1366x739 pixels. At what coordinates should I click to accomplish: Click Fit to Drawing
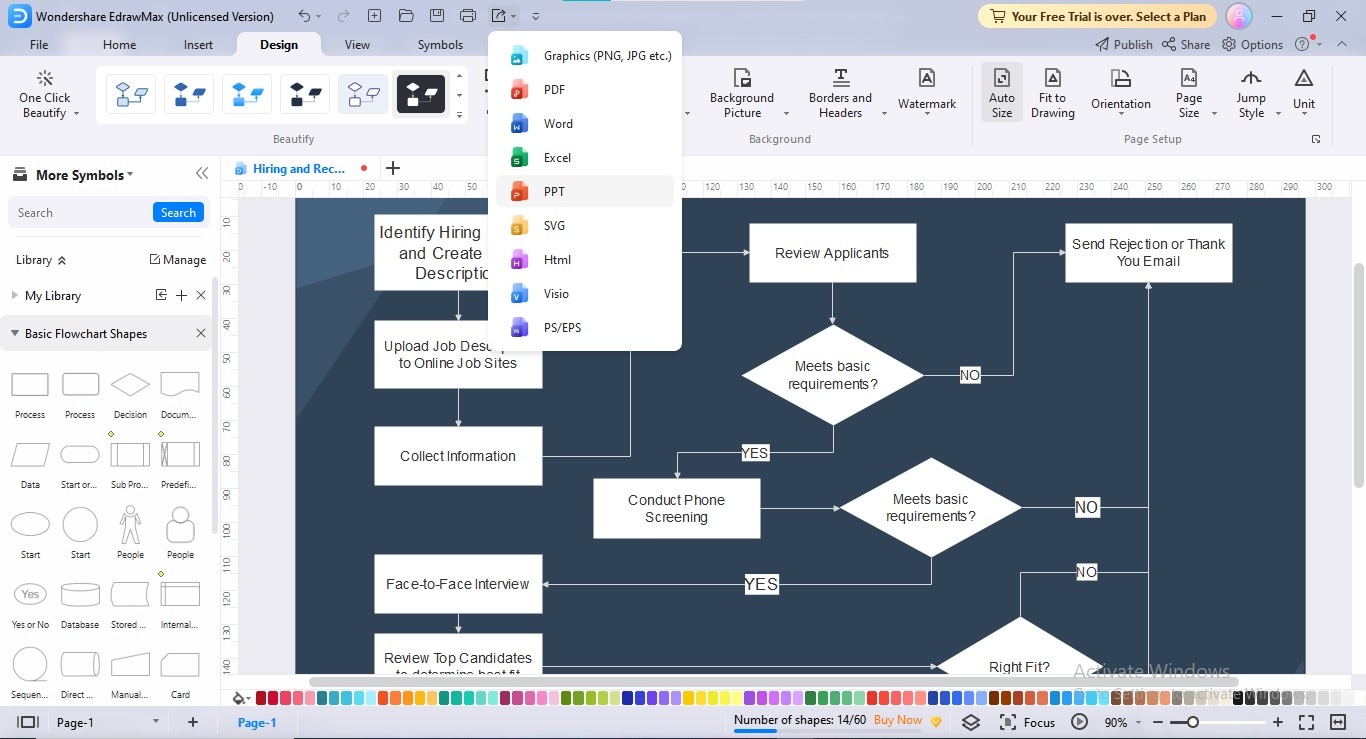(x=1052, y=93)
